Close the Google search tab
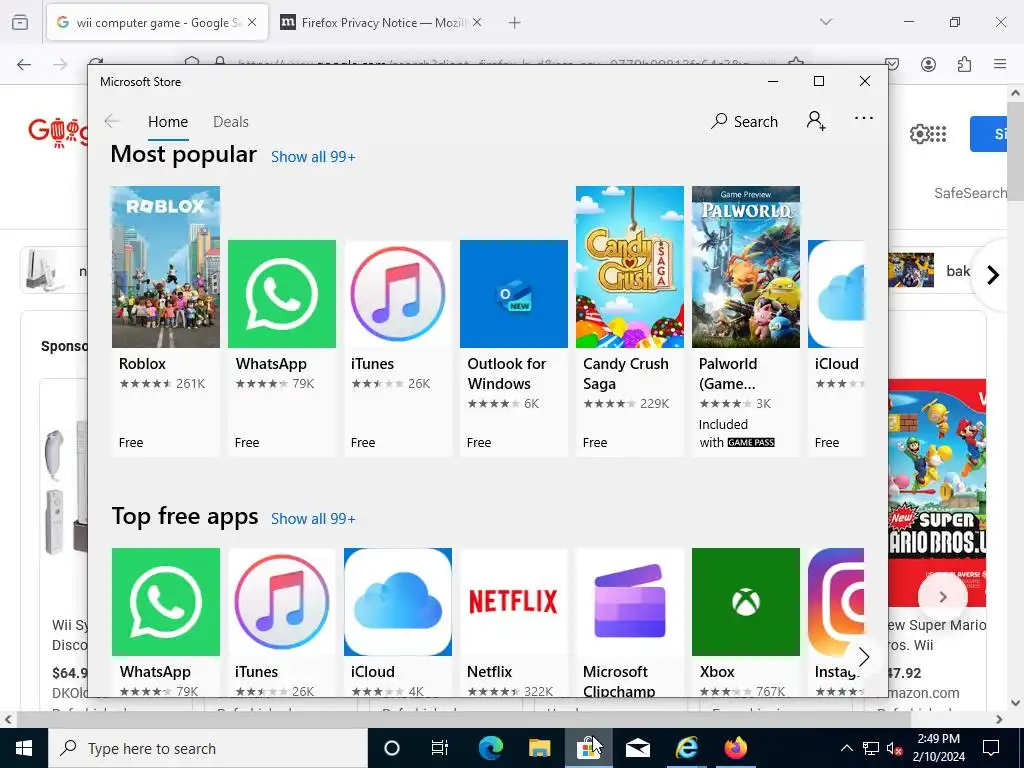Image resolution: width=1024 pixels, height=768 pixels. pos(252,23)
